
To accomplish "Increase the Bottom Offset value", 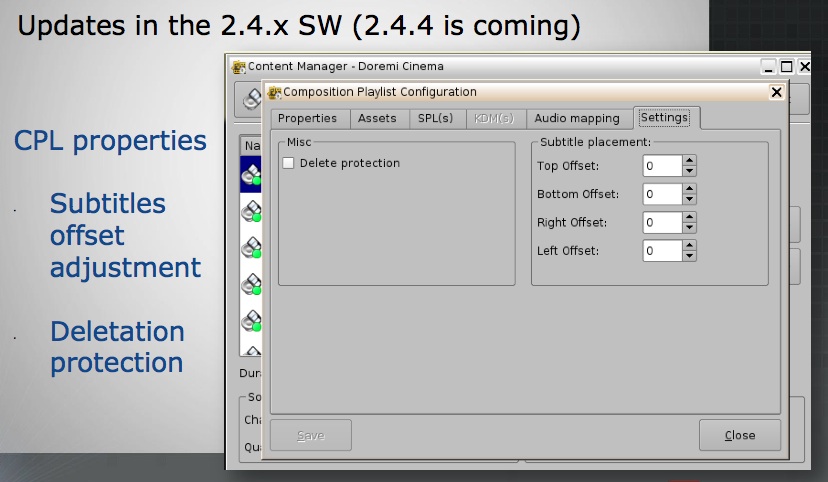I will (x=689, y=189).
